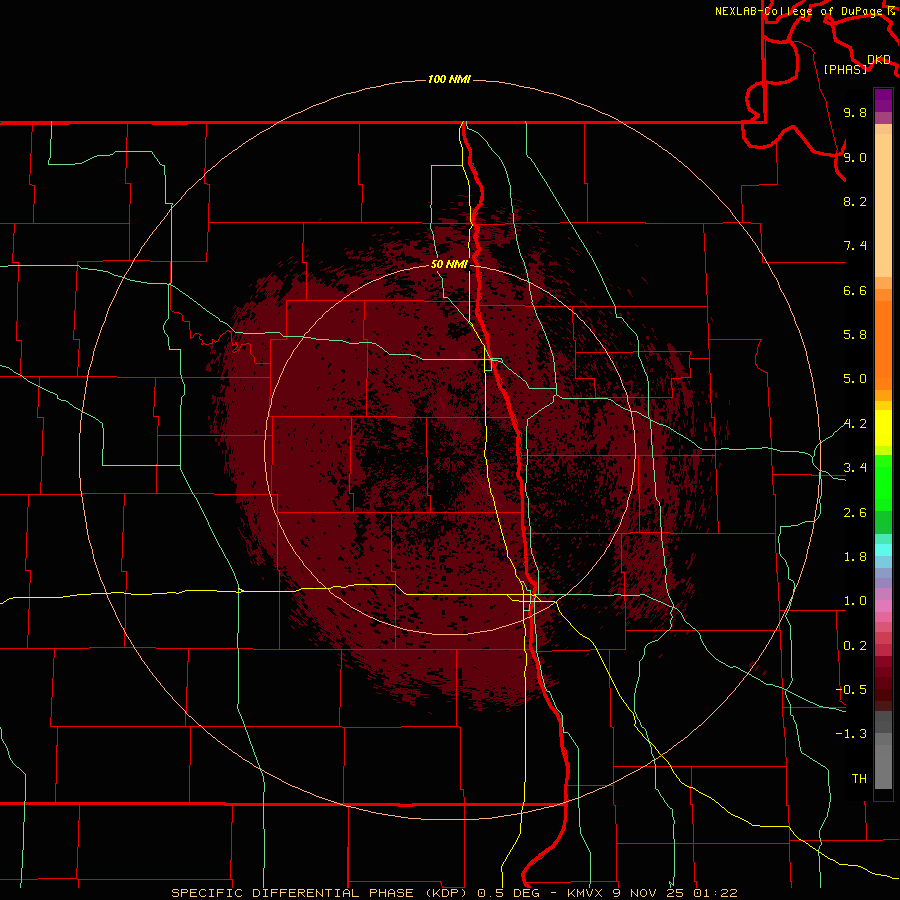900x900 pixels.
Task: Click the 8.2 scale value
Action: click(855, 201)
